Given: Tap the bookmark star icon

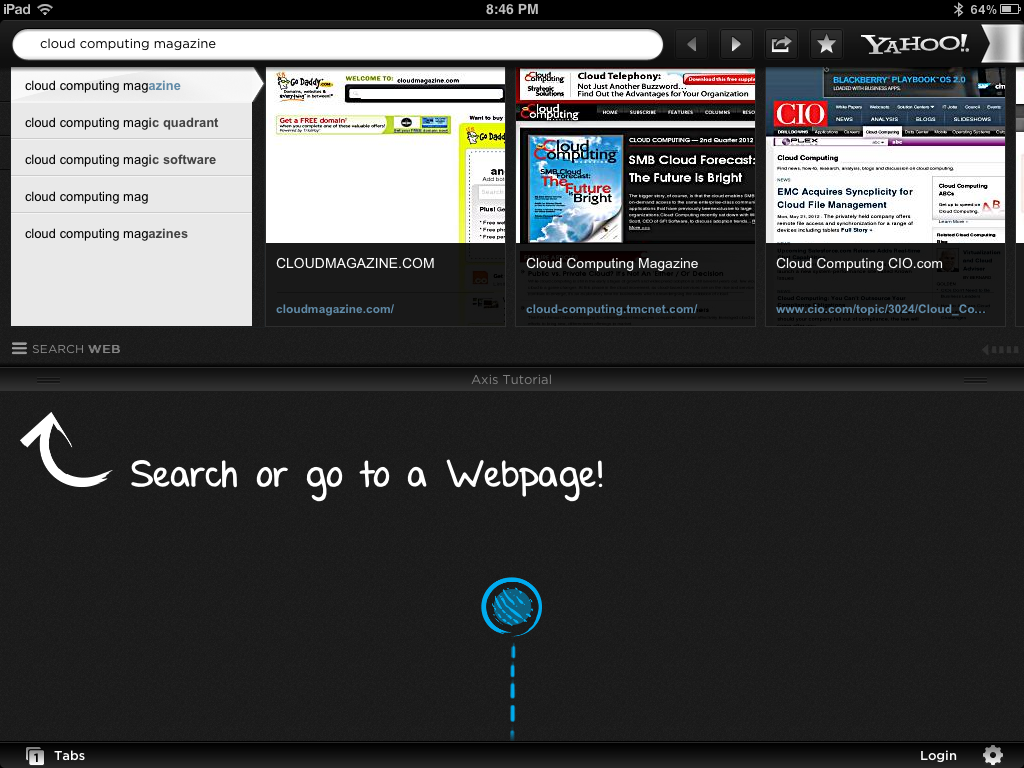Looking at the screenshot, I should click(x=826, y=44).
